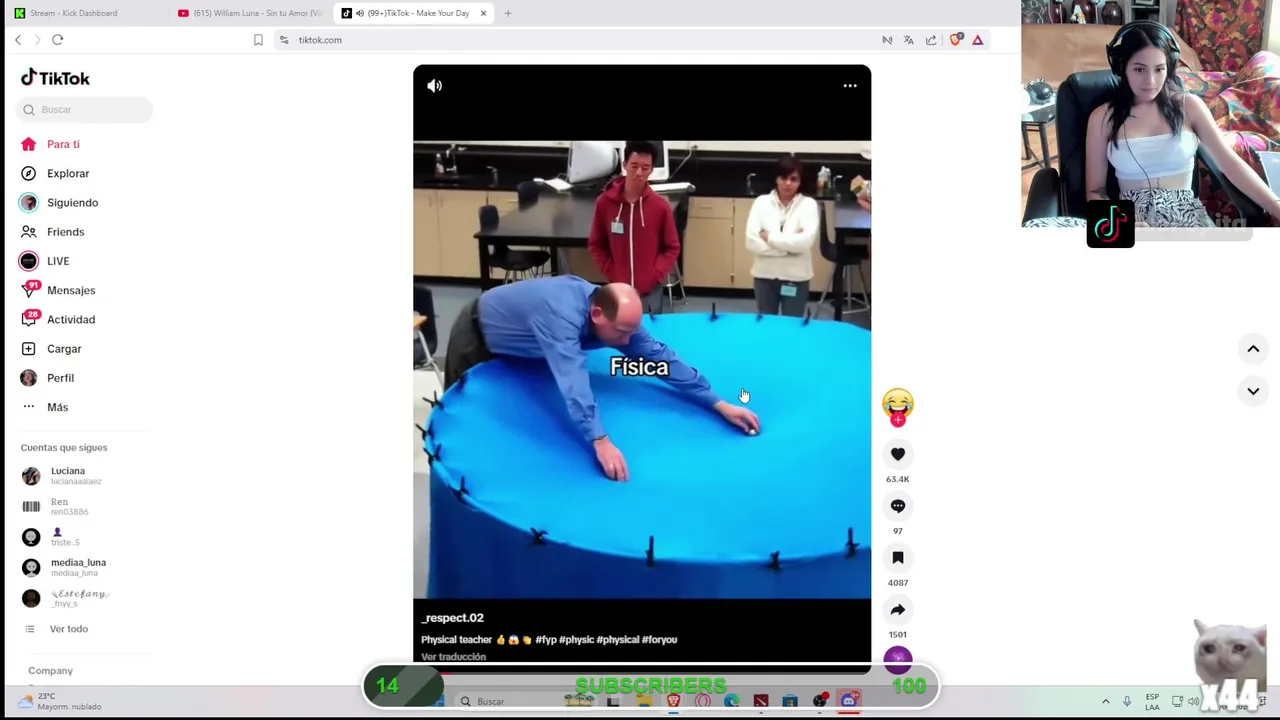Like the video with the heart icon
Viewport: 1280px width, 720px height.
[x=898, y=454]
